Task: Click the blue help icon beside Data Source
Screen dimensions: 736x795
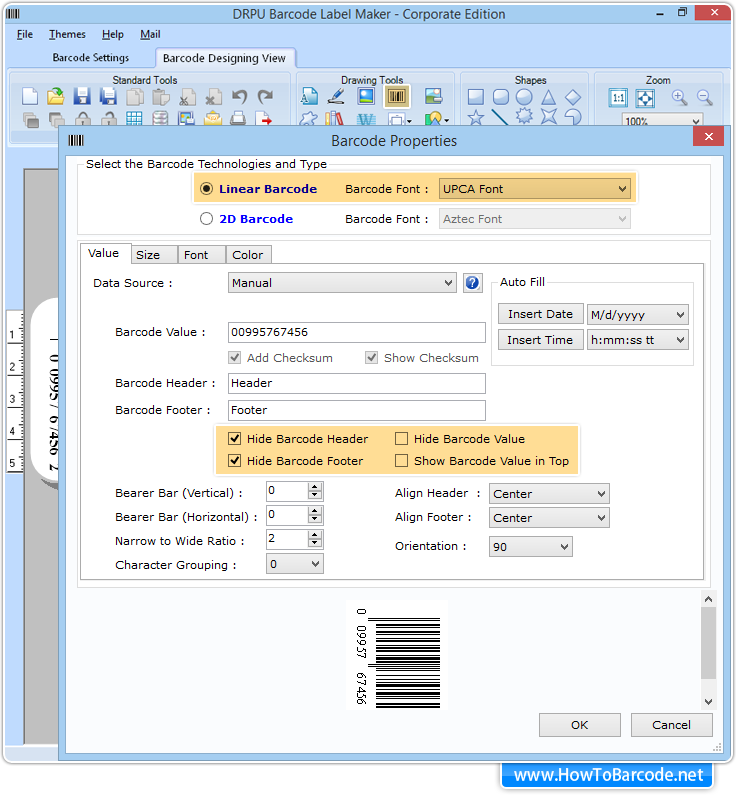Action: pos(472,283)
